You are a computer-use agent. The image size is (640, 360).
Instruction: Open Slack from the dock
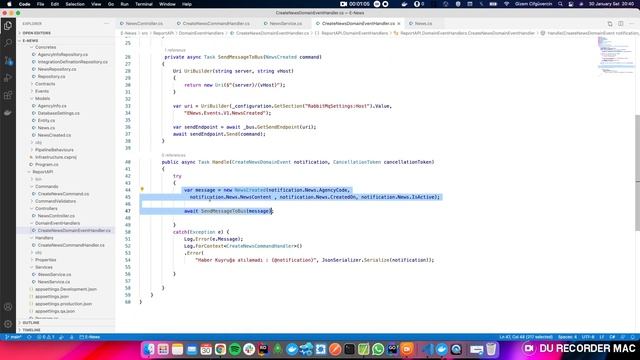tap(249, 349)
